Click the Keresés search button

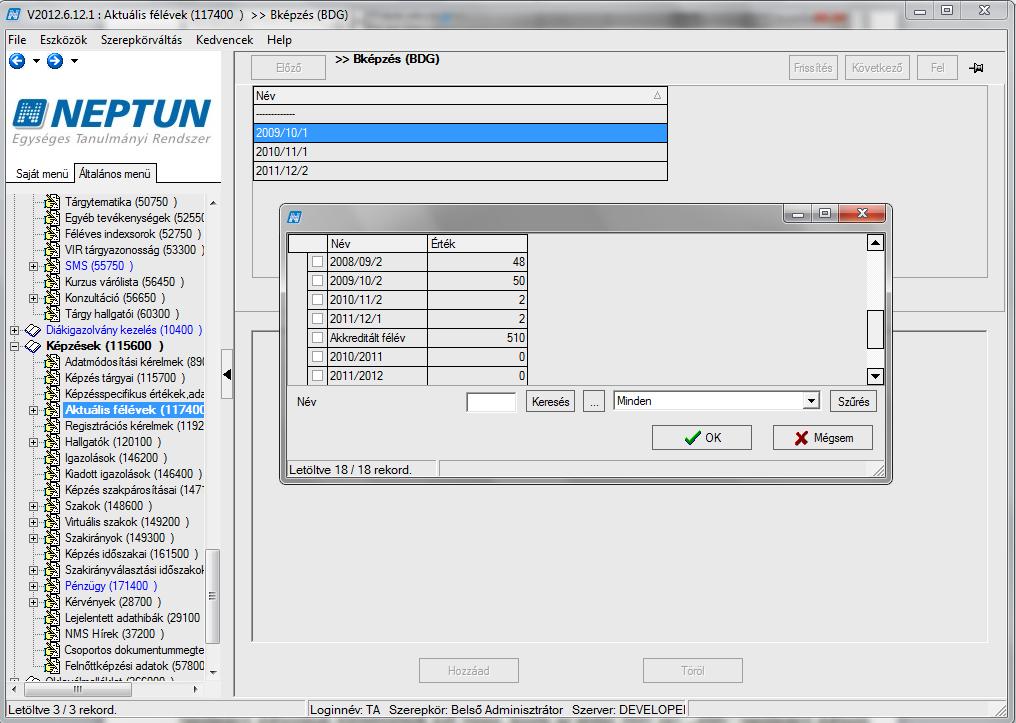(551, 402)
